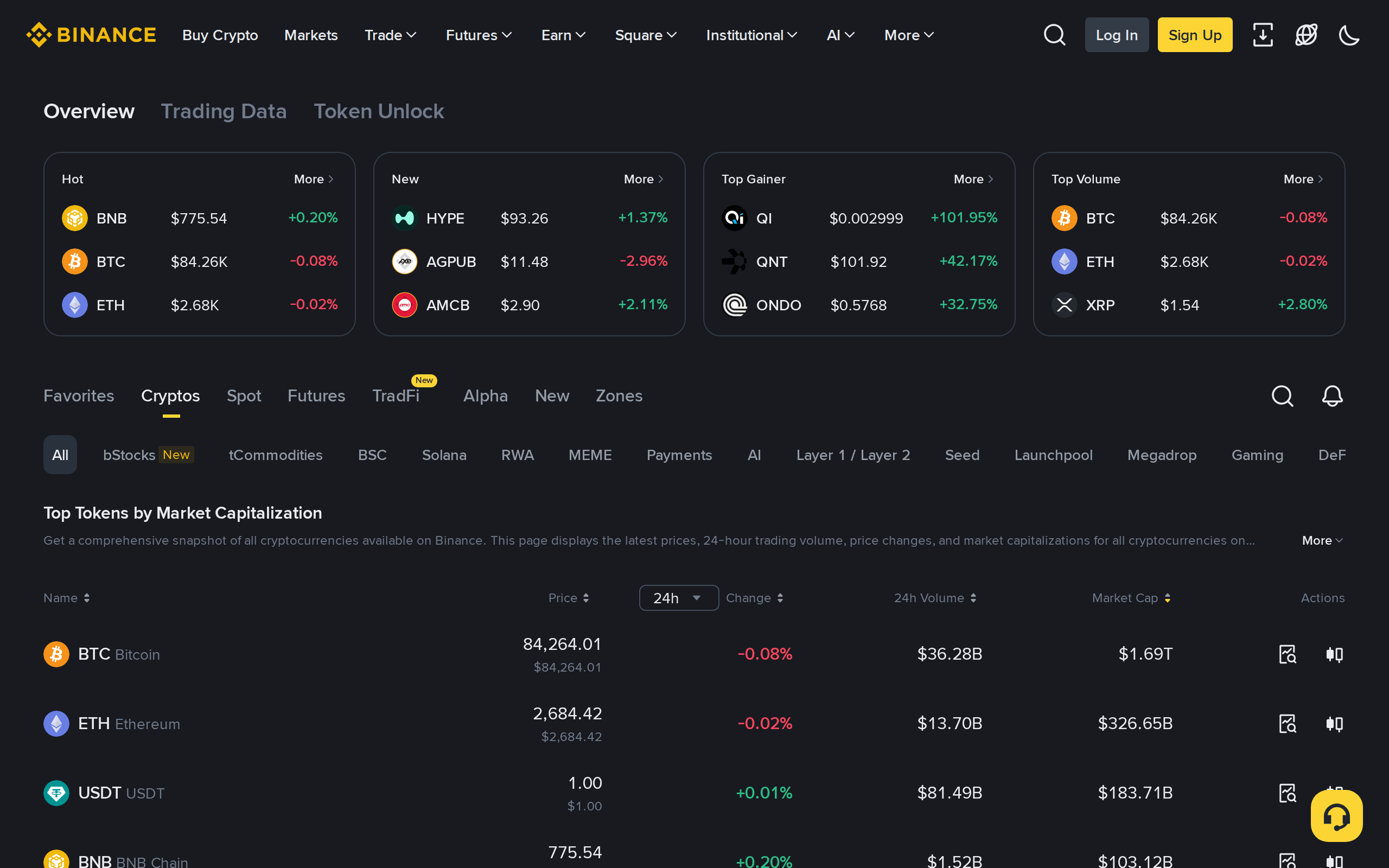Viewport: 1389px width, 868px height.
Task: Click the Bitcoin icon in table row
Action: point(56,654)
